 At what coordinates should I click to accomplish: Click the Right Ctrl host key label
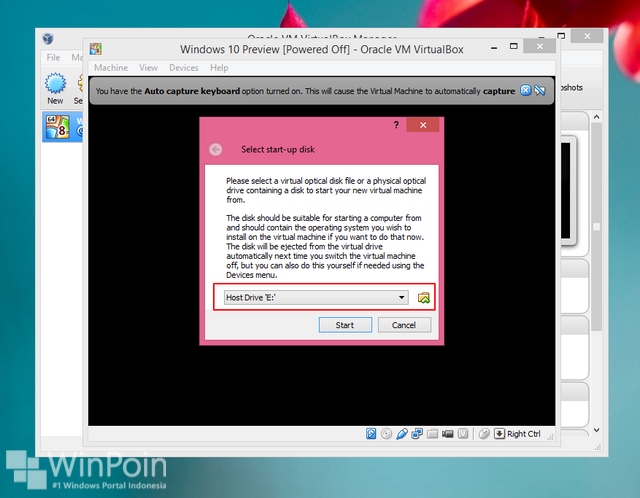(x=524, y=434)
